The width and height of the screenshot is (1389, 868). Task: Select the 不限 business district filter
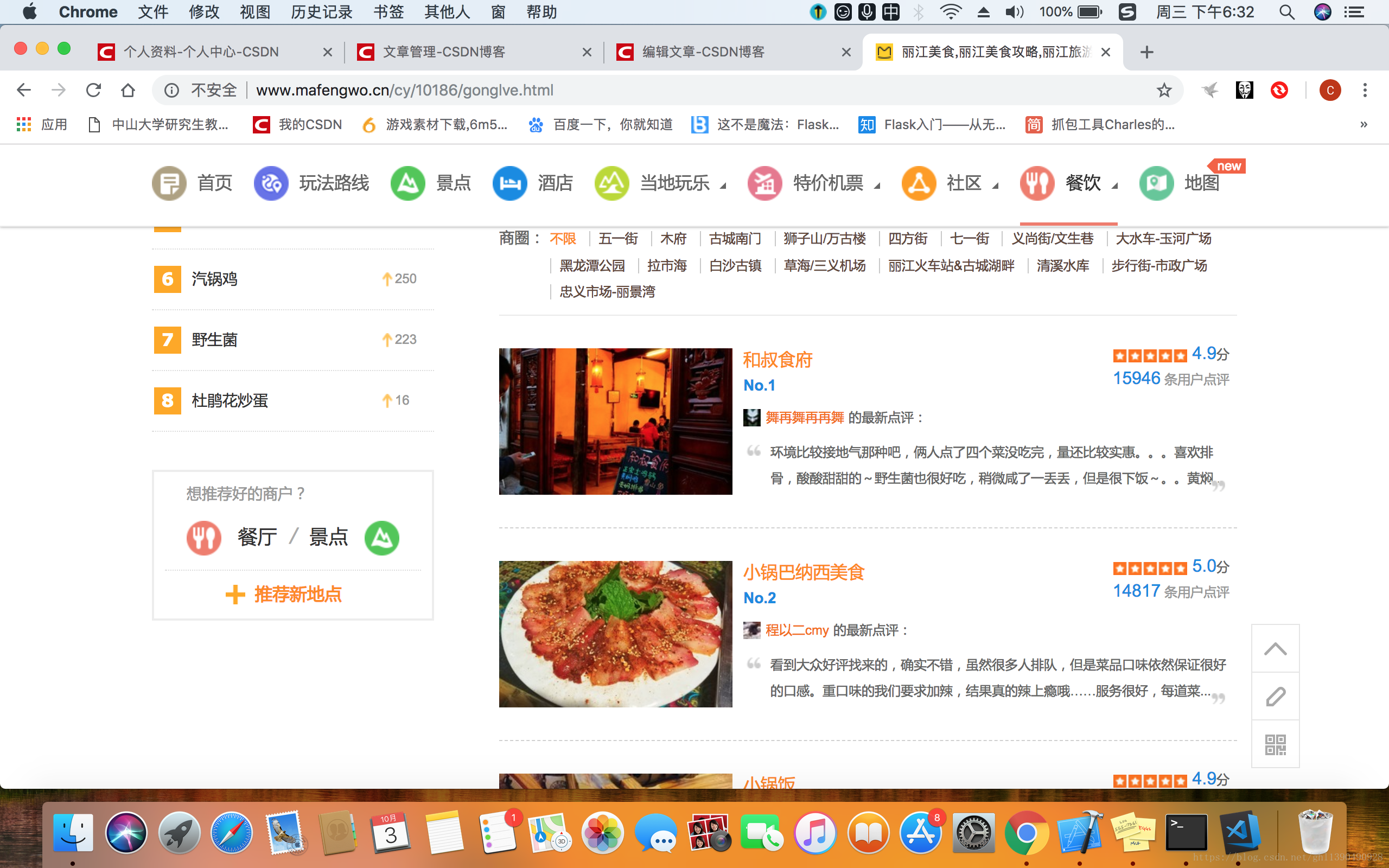[x=563, y=239]
